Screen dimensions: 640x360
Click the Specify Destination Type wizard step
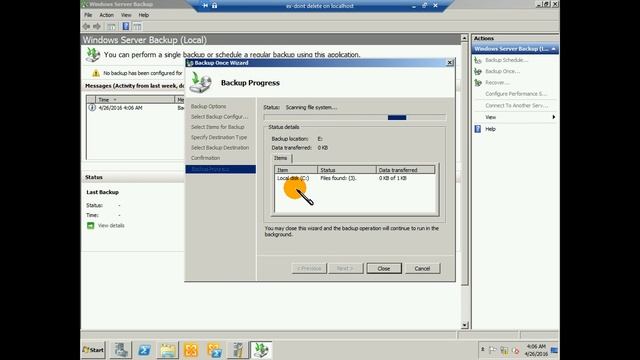(219, 137)
